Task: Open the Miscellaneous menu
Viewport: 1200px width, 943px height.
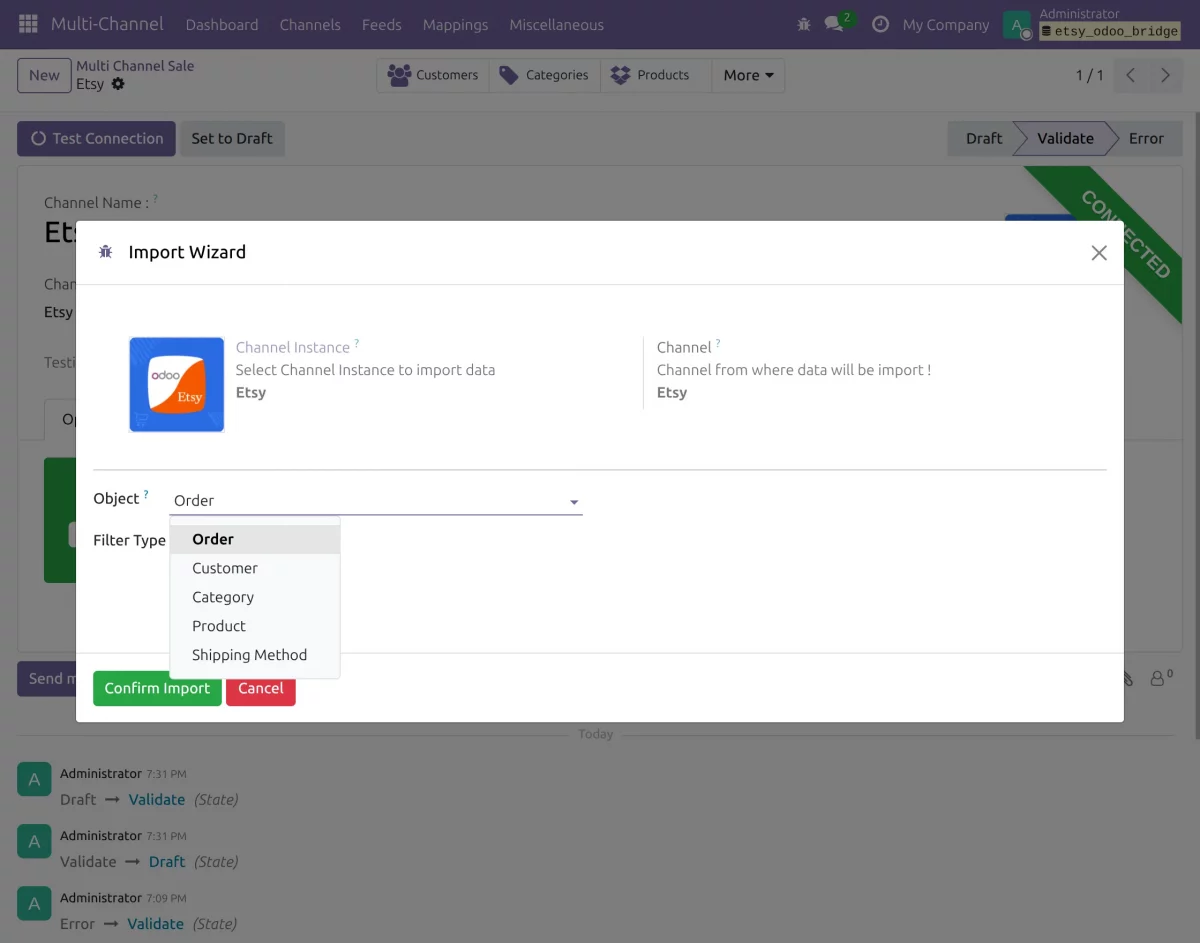Action: (557, 25)
